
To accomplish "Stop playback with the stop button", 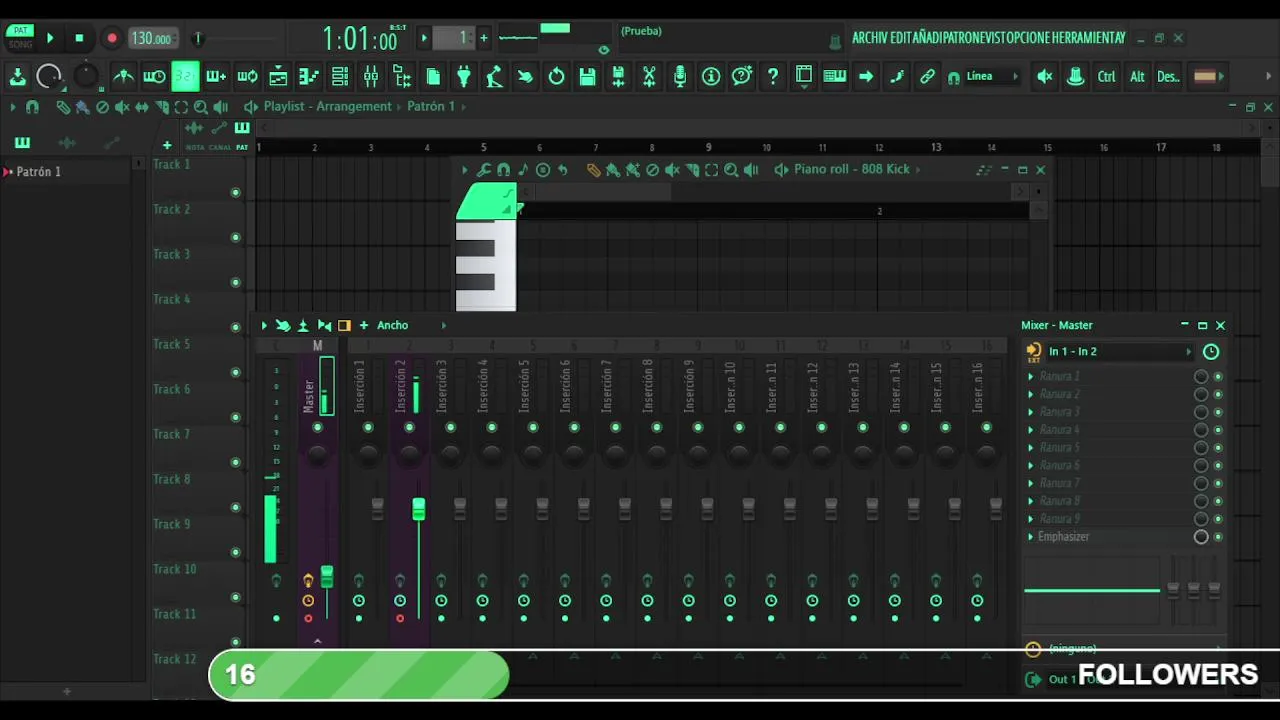I will [x=79, y=38].
